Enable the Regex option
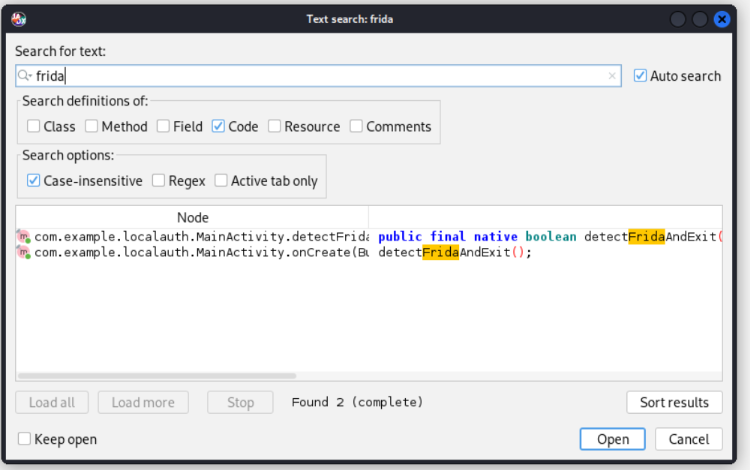The image size is (750, 470). coord(160,181)
